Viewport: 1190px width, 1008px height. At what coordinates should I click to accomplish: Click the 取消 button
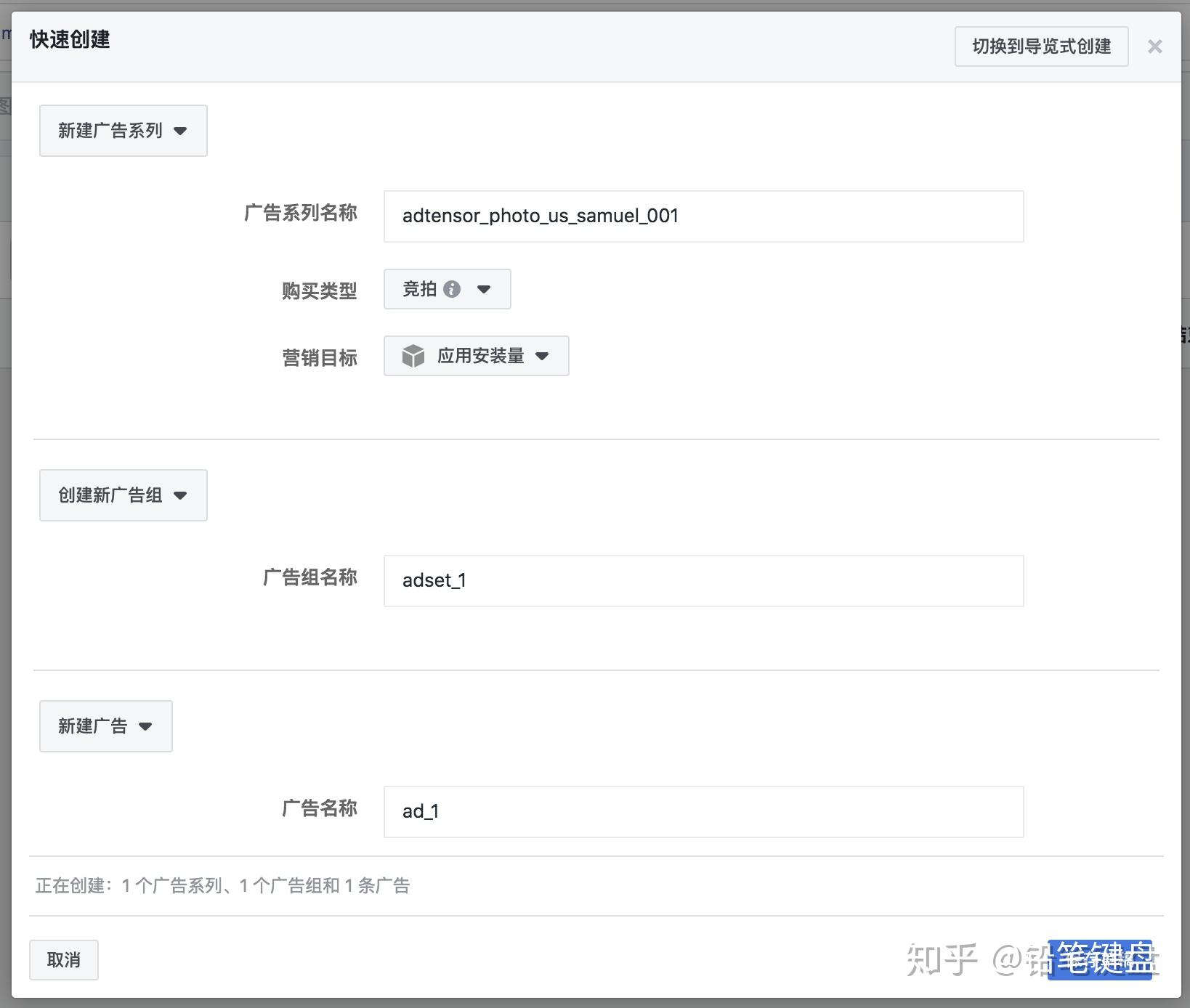(x=64, y=960)
